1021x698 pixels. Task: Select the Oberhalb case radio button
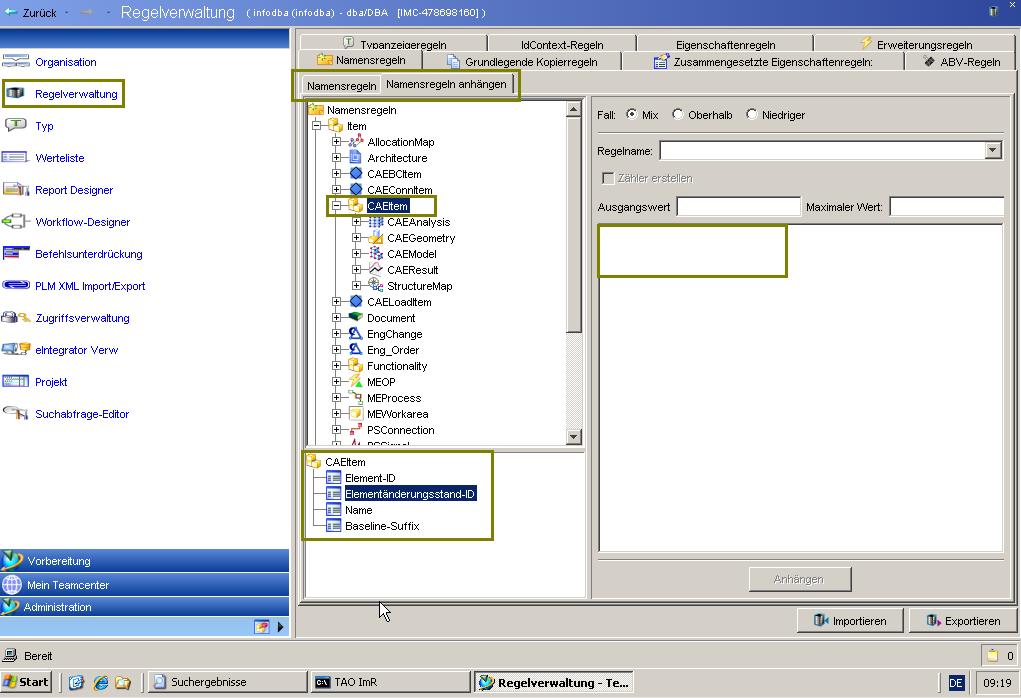click(677, 114)
